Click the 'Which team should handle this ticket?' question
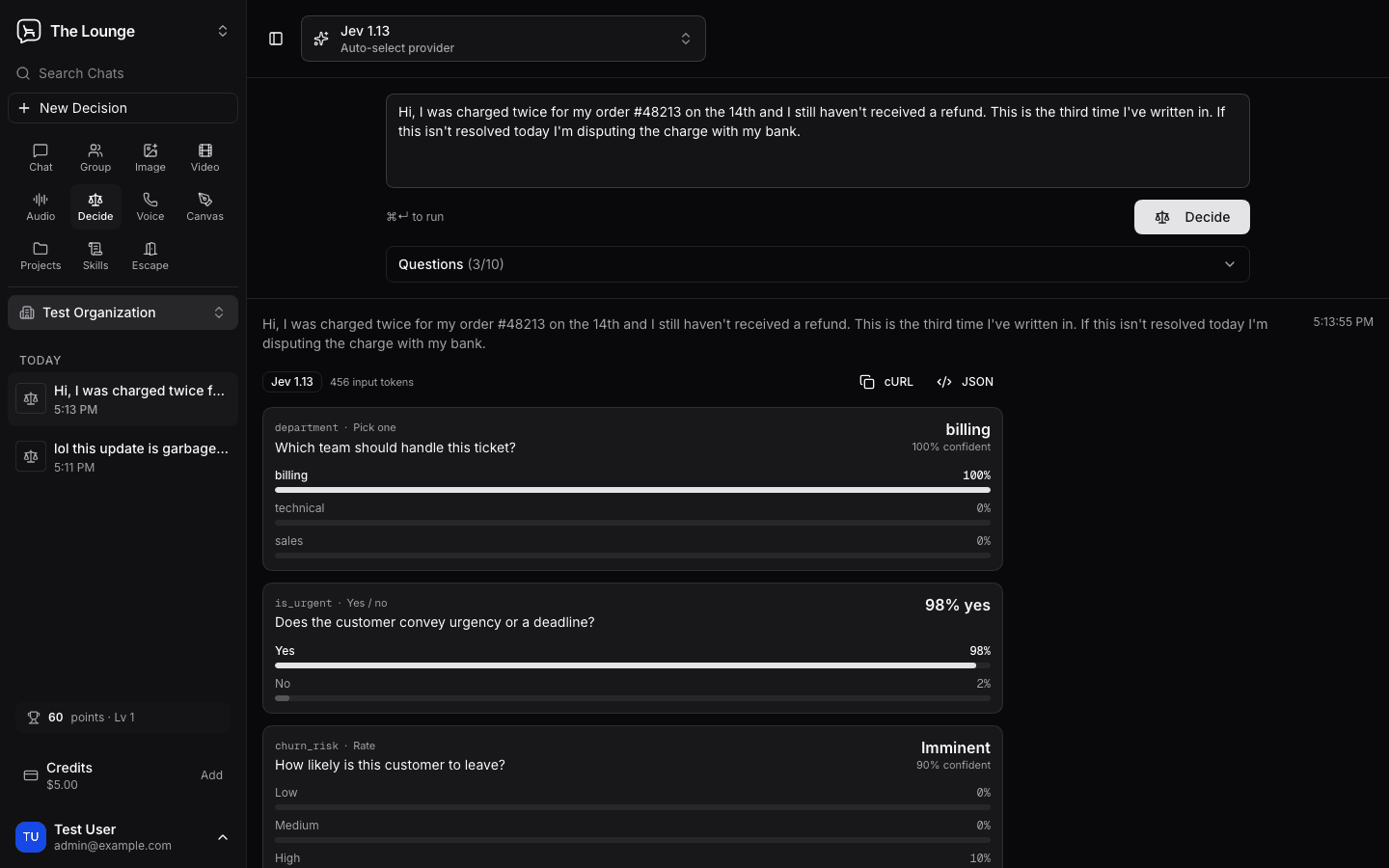Image resolution: width=1389 pixels, height=868 pixels. (x=395, y=448)
